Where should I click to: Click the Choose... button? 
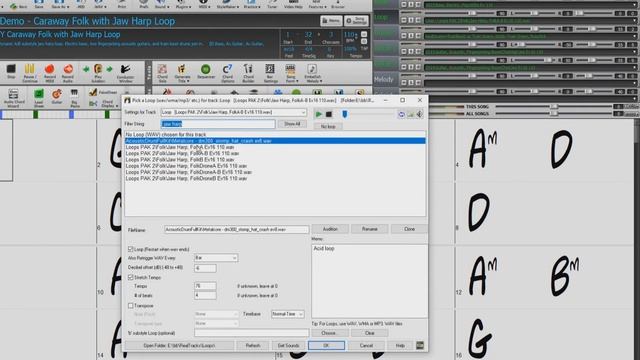[x=329, y=333]
